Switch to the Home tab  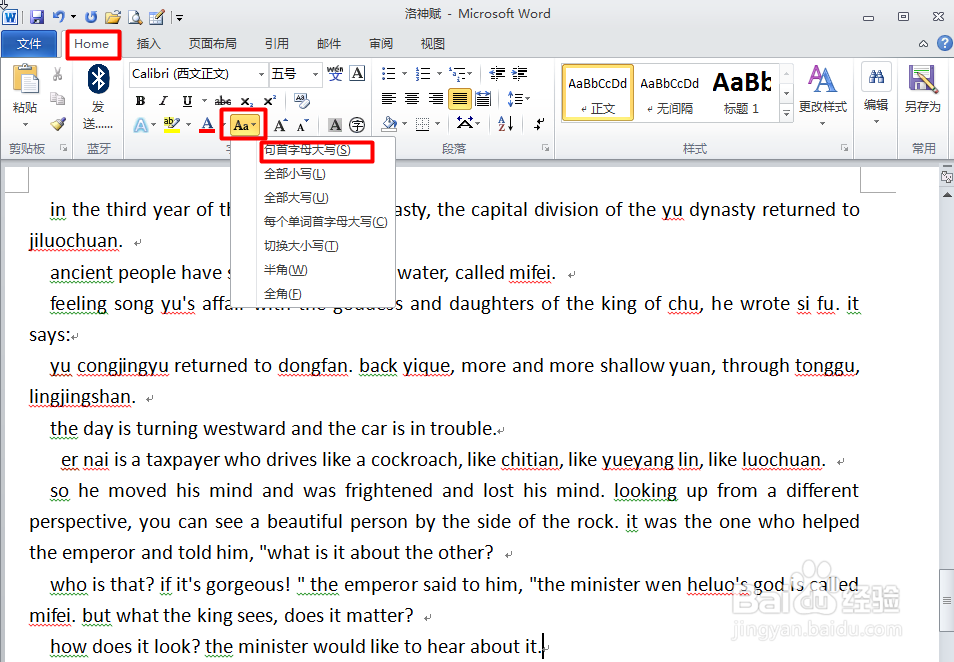click(92, 44)
